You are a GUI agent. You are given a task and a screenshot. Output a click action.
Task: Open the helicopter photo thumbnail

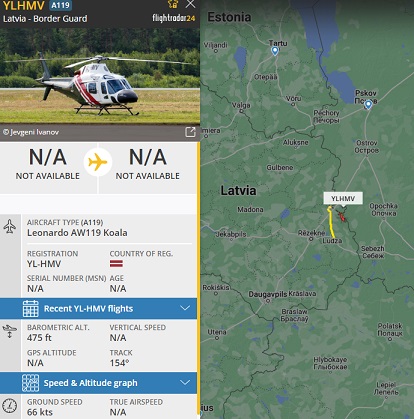(100, 76)
